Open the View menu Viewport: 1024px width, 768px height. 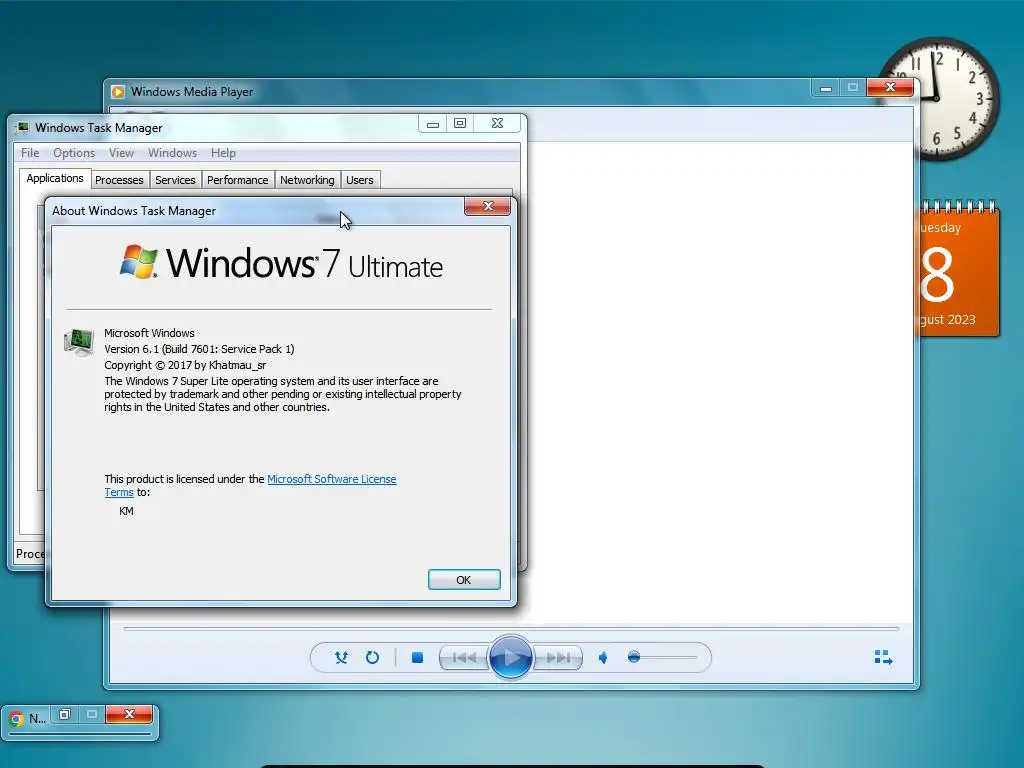coord(121,153)
